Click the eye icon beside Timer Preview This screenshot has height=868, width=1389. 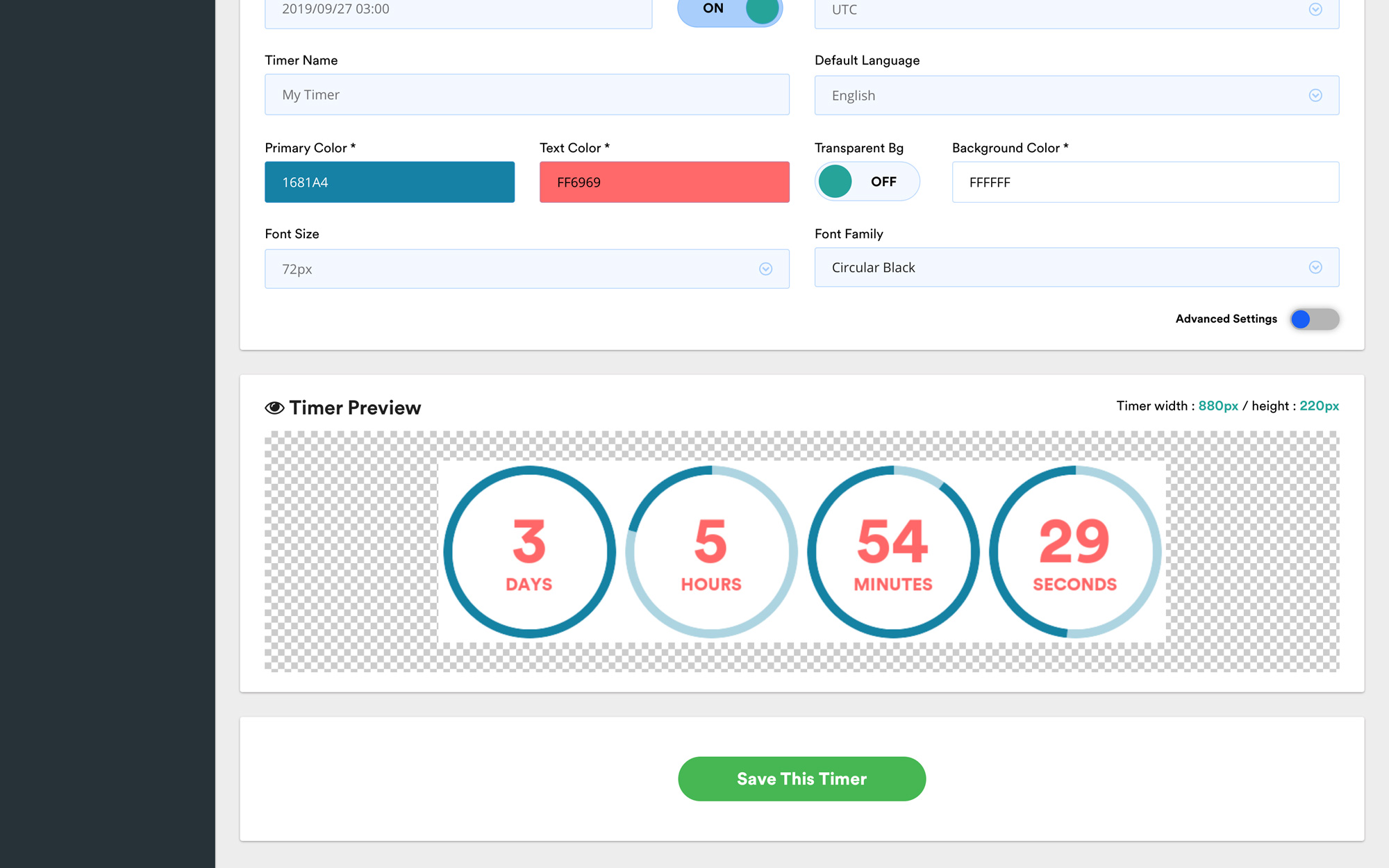pos(274,408)
